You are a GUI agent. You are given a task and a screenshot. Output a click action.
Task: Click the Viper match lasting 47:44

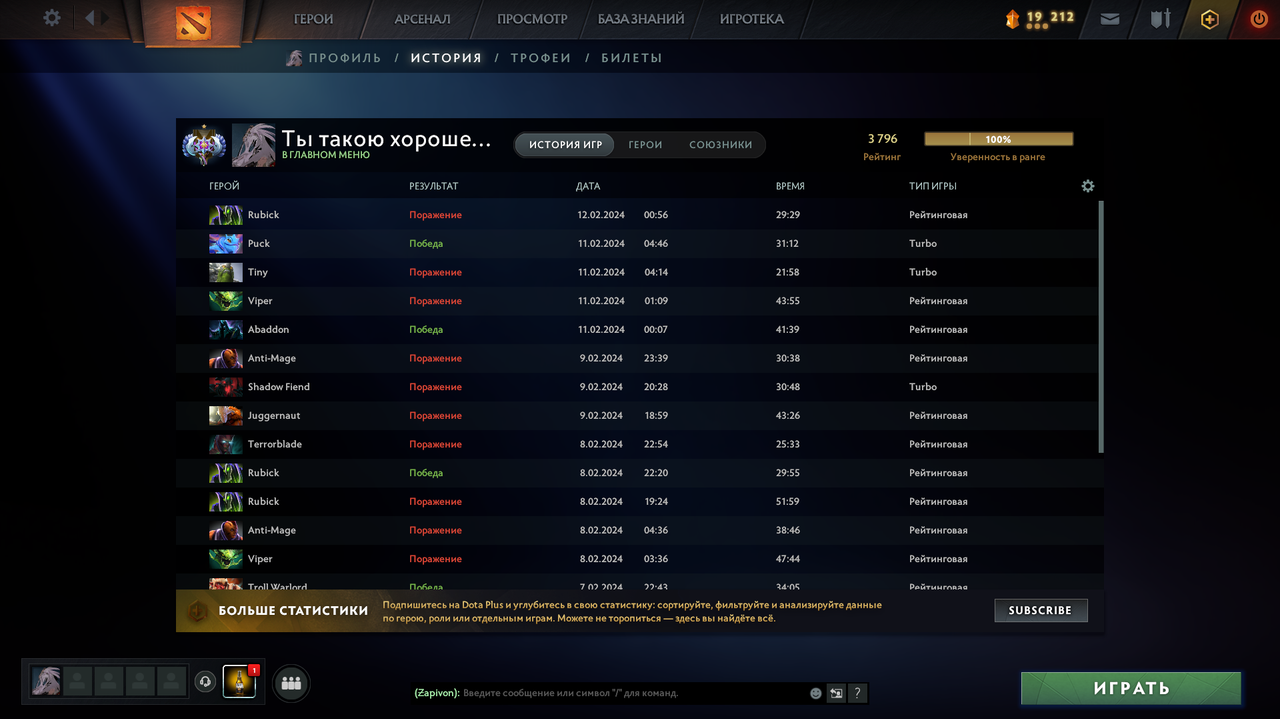[640, 559]
